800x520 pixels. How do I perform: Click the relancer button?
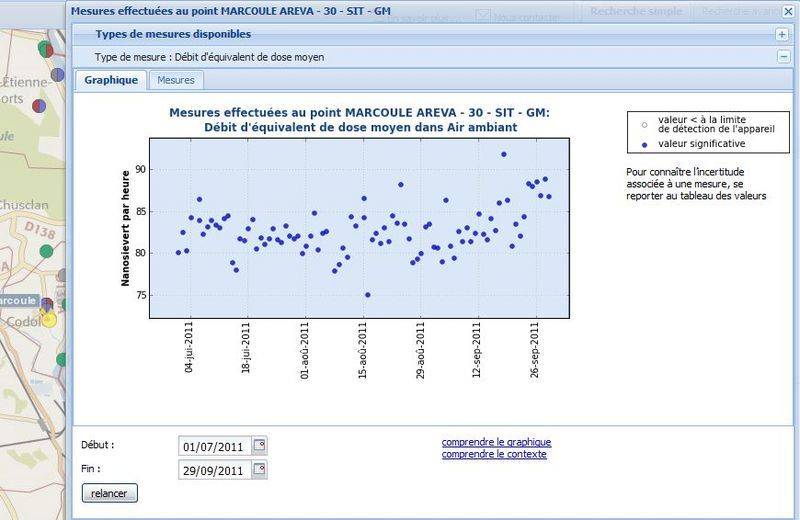point(109,493)
